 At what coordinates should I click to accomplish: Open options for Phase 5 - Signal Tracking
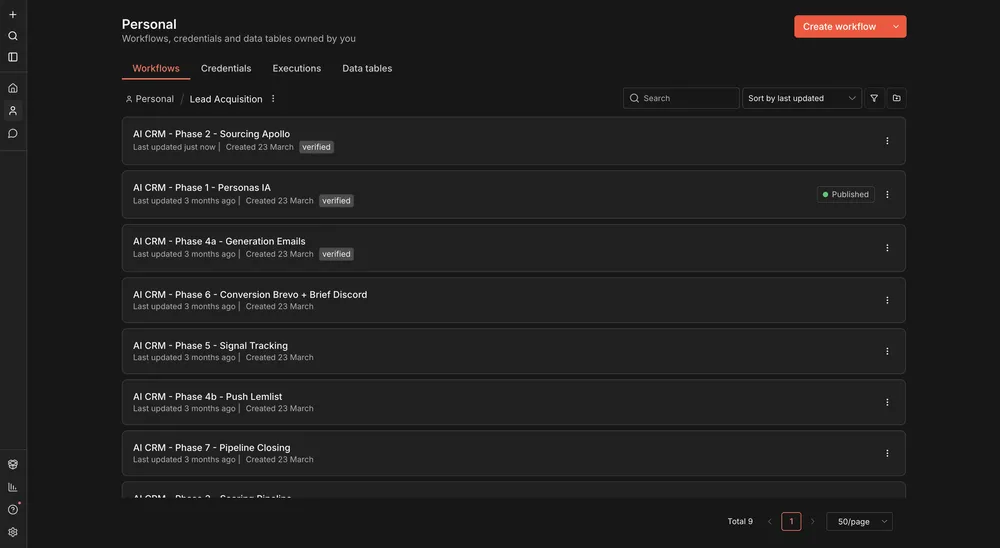(x=887, y=352)
